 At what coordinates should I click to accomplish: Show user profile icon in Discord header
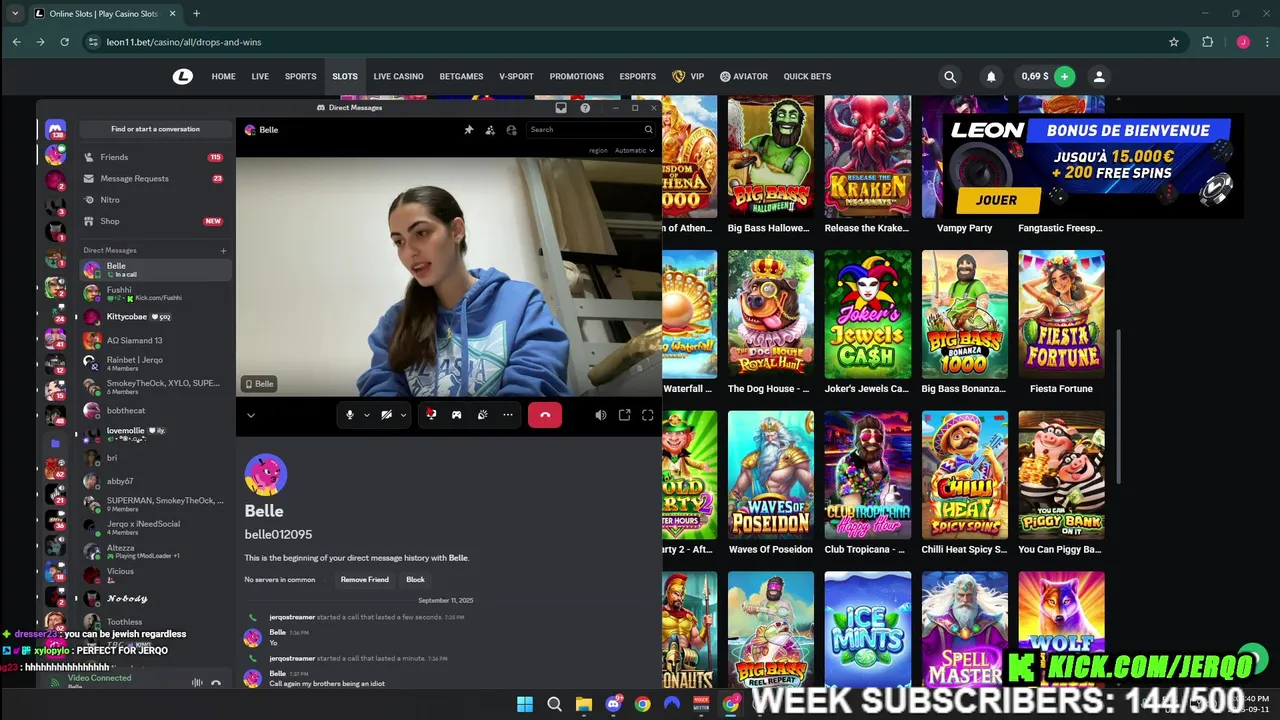tap(511, 130)
